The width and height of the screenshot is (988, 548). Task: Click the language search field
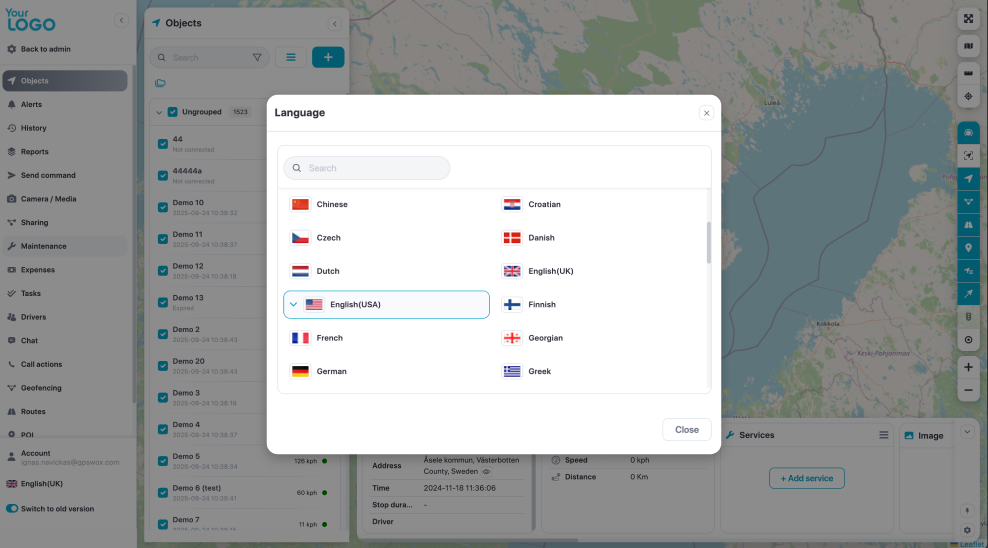click(x=367, y=168)
